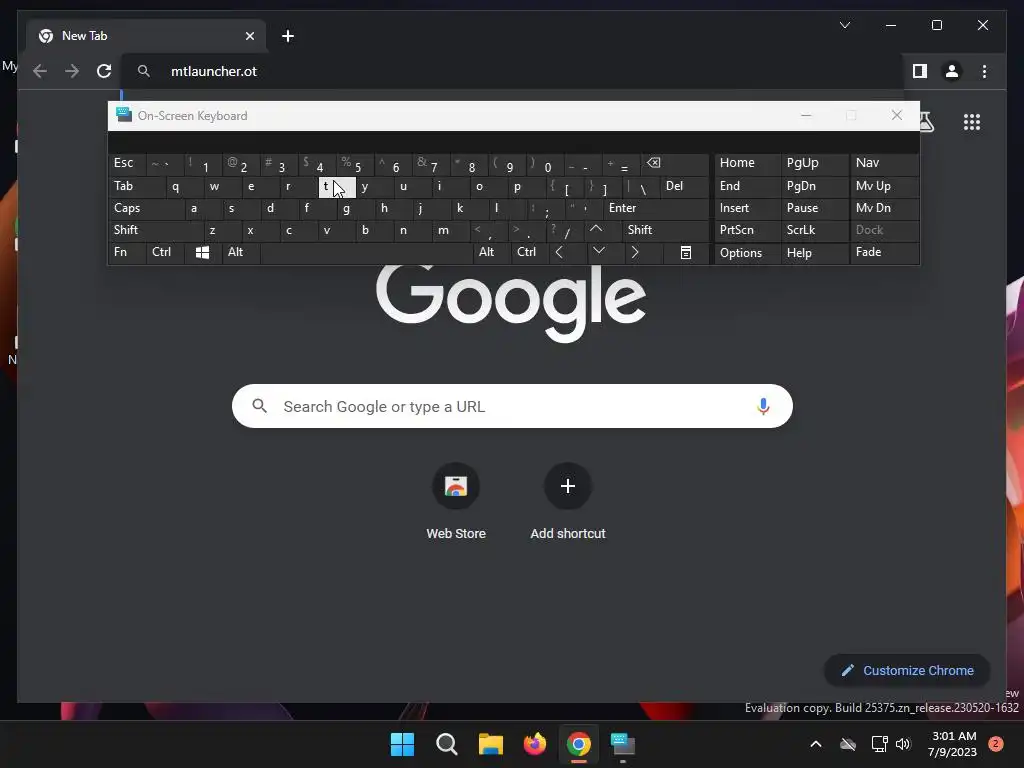Open the Web Store shortcut
This screenshot has height=768, width=1024.
coord(456,487)
